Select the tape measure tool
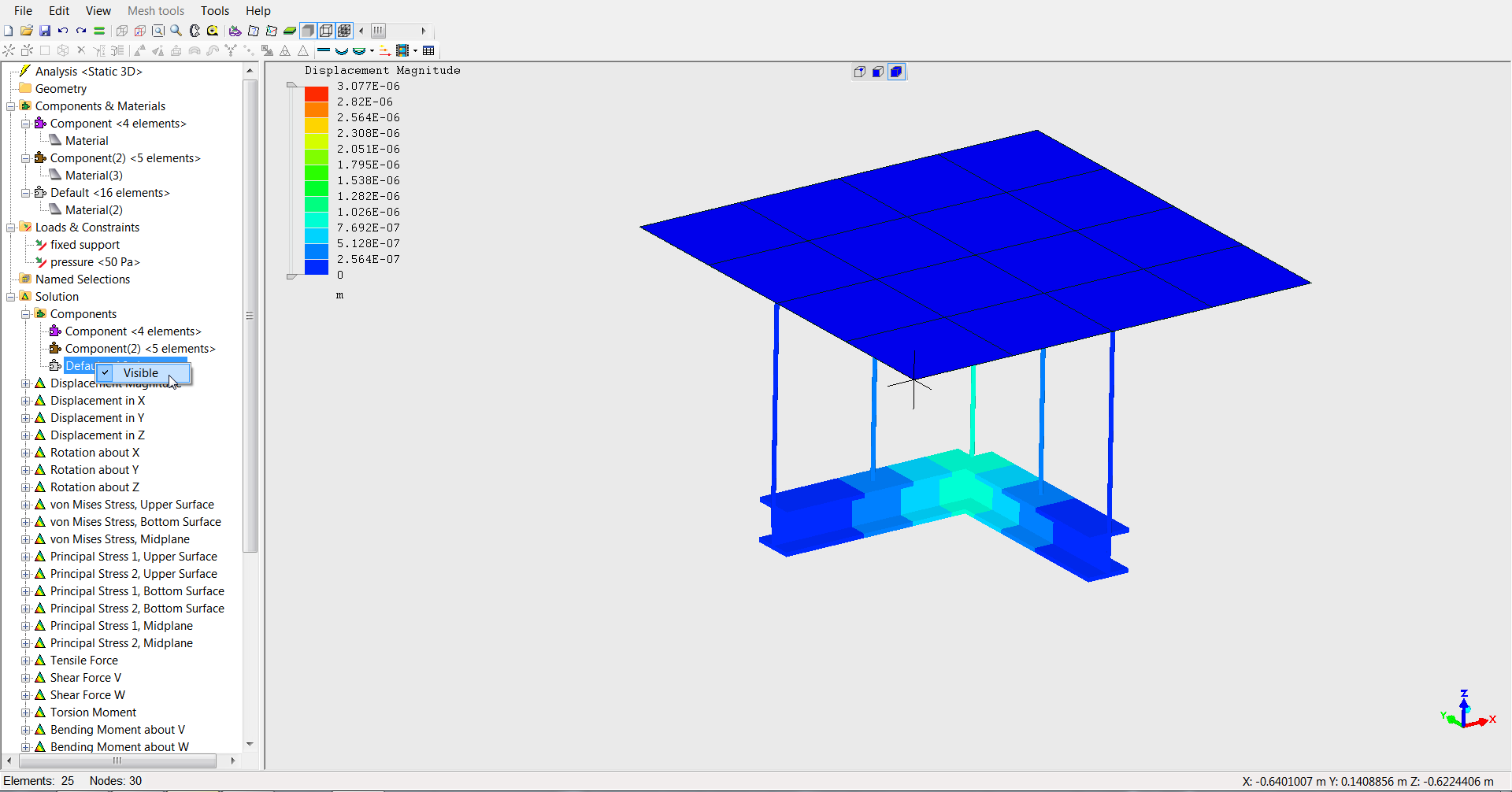 (213, 31)
